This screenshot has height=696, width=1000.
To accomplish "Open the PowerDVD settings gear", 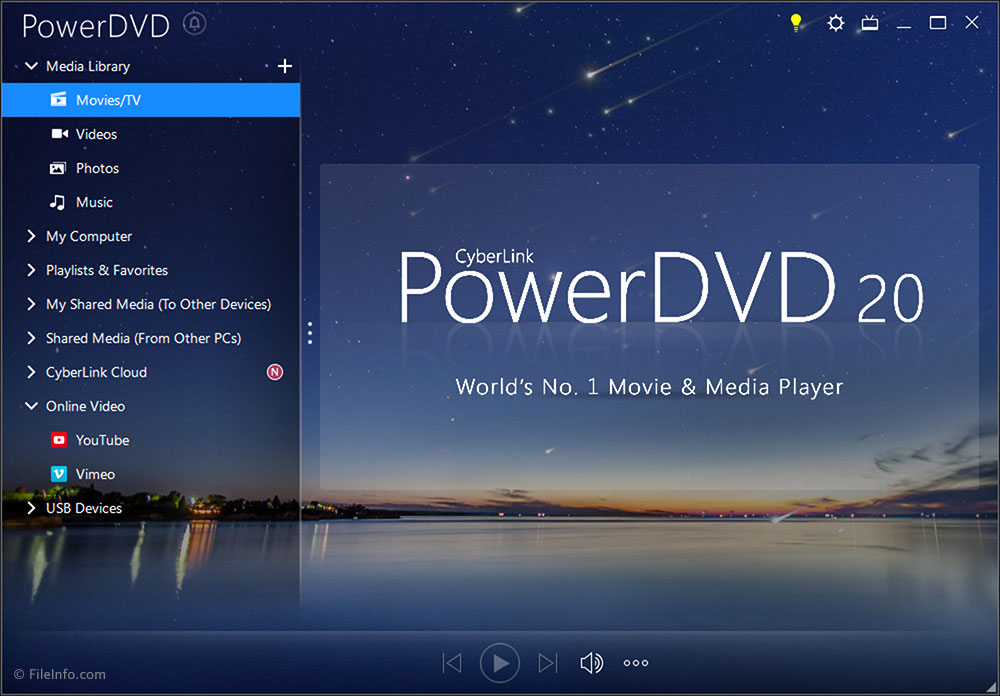I will pyautogui.click(x=835, y=22).
